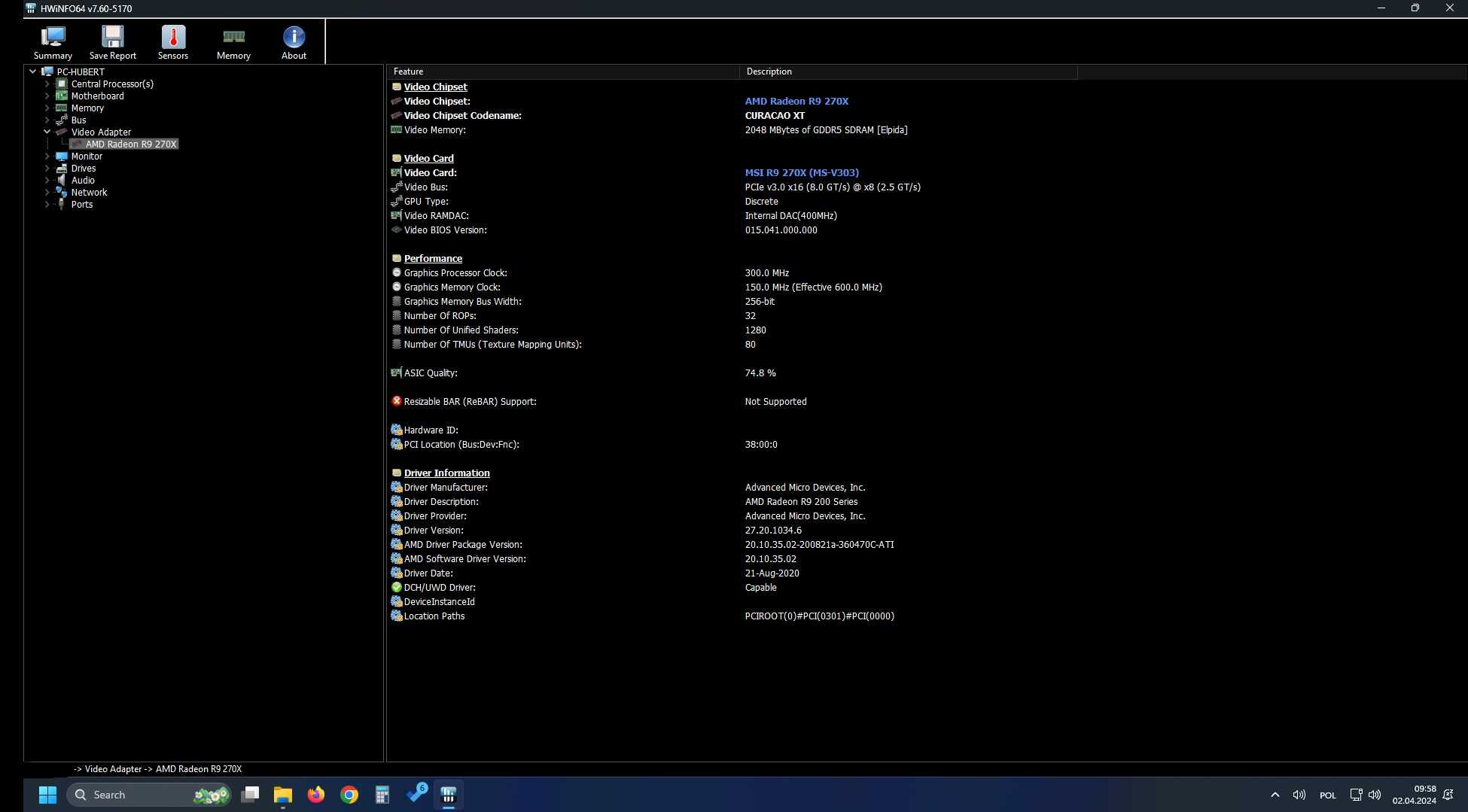Click the HWiNFO taskbar icon

(449, 795)
